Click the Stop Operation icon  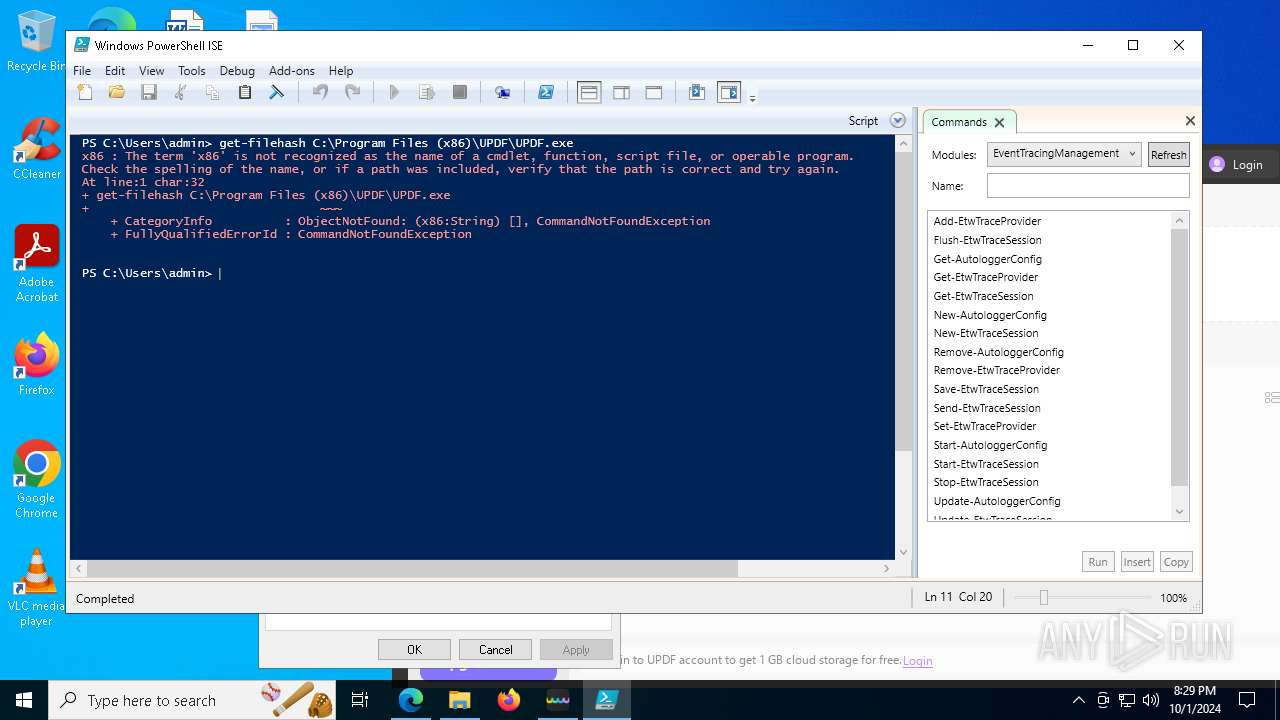tap(460, 92)
